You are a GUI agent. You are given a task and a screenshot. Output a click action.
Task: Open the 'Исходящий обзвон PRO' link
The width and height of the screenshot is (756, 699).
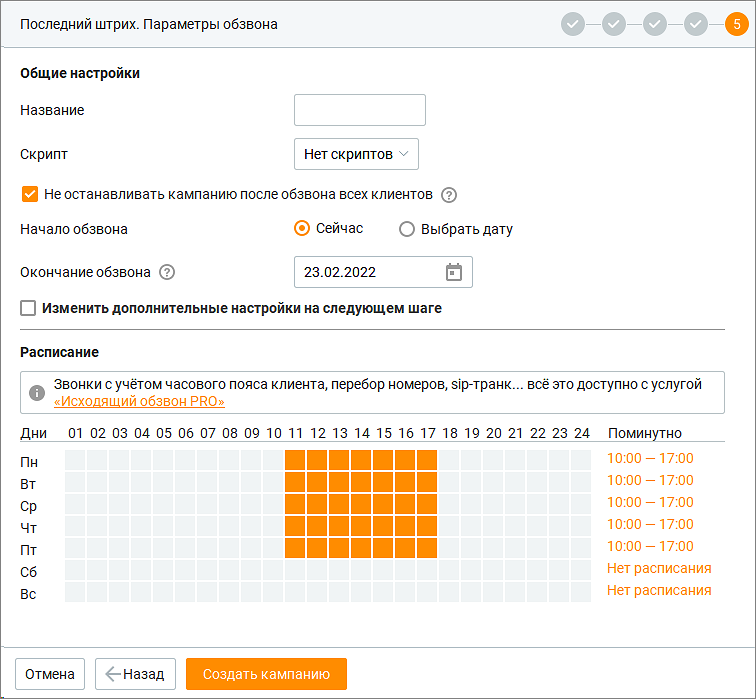139,401
